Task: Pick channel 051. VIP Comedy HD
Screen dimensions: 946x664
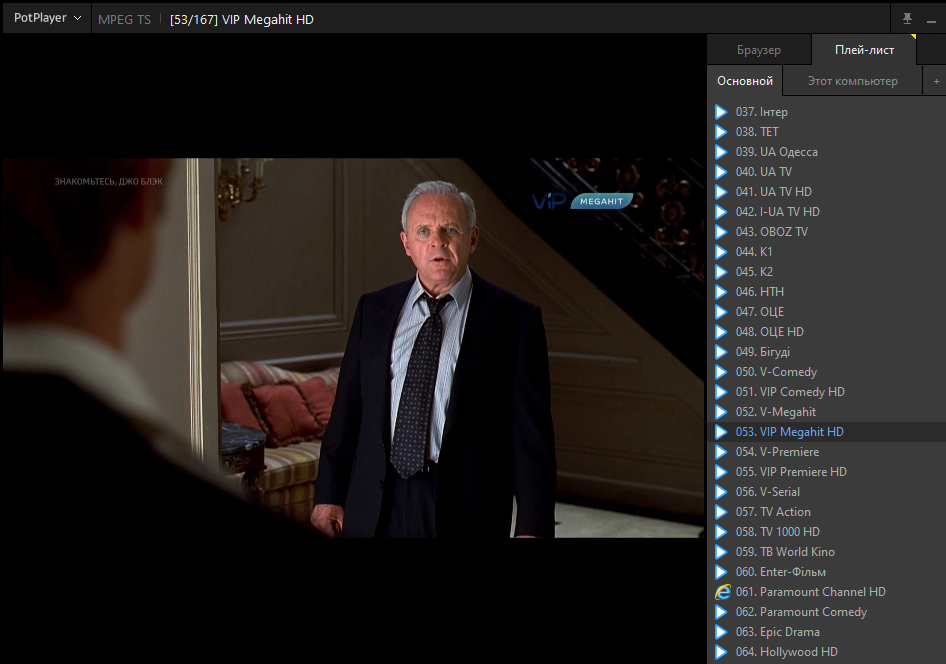Action: point(827,391)
